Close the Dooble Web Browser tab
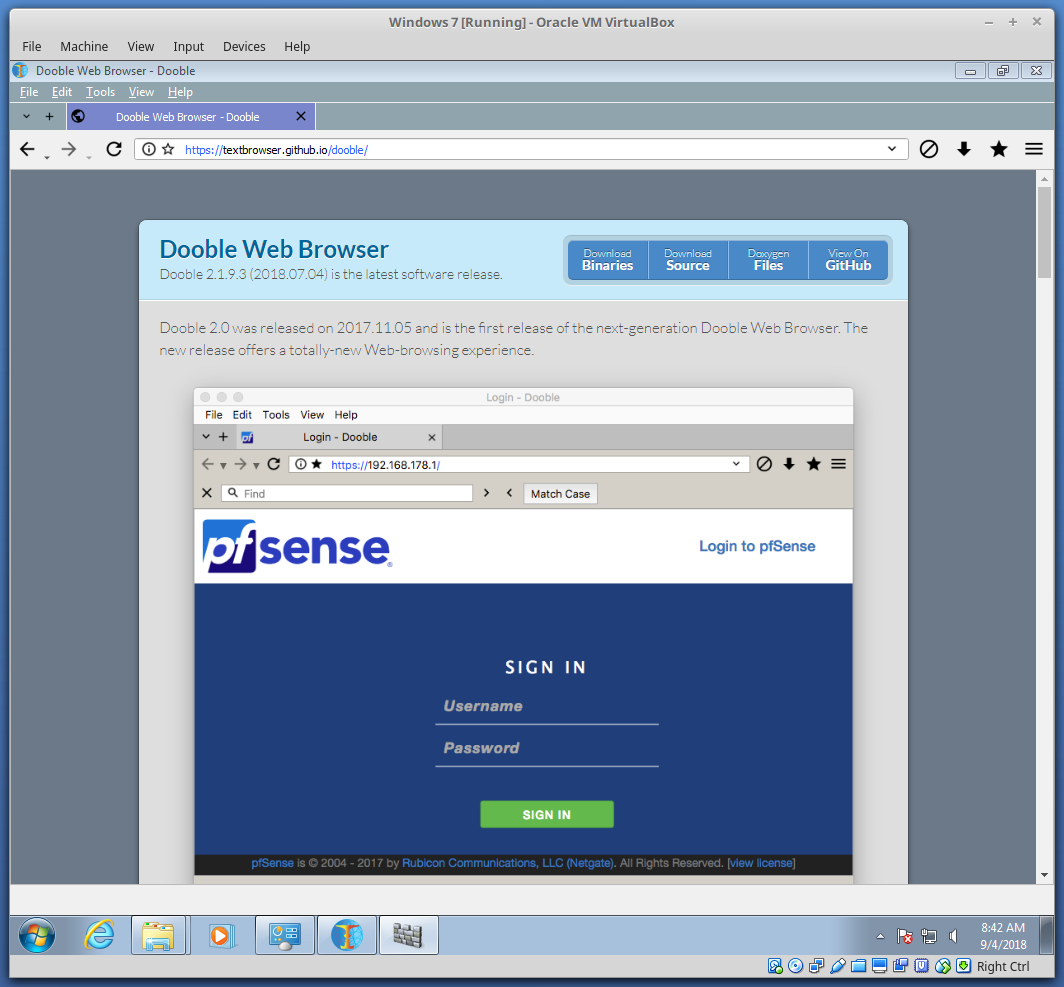 point(301,117)
